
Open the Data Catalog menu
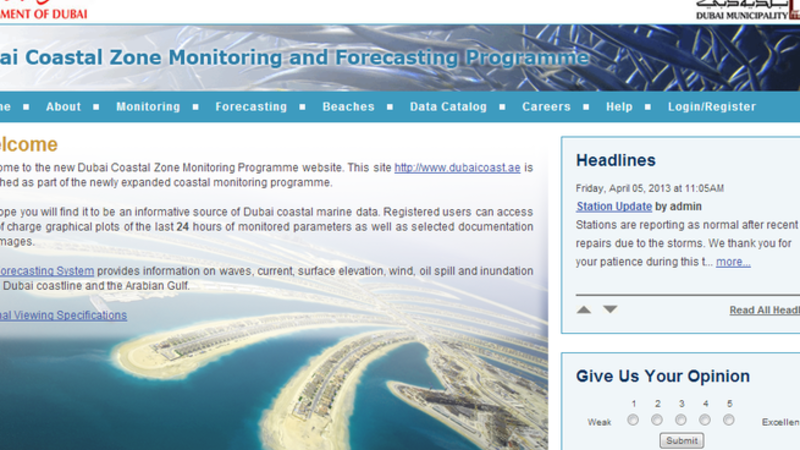tap(448, 107)
